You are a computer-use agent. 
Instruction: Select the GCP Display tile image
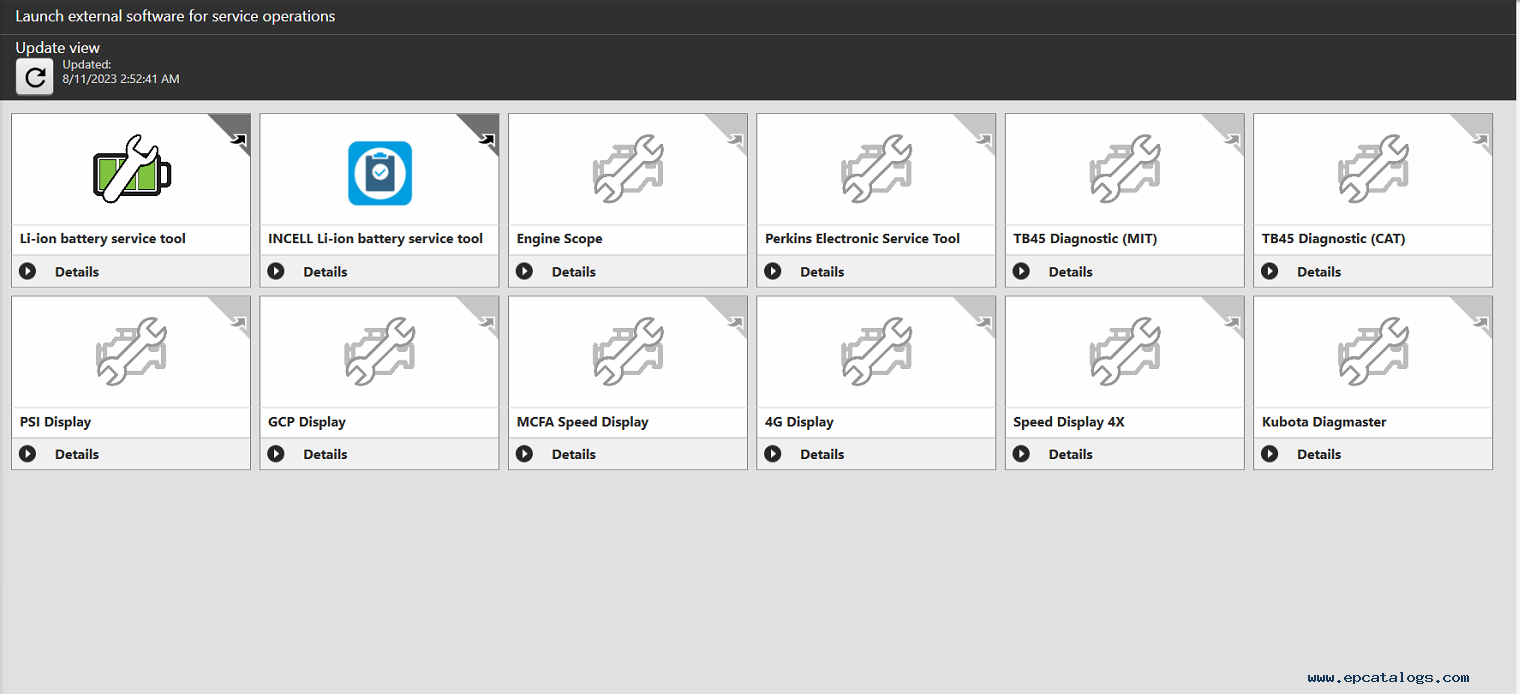coord(380,351)
